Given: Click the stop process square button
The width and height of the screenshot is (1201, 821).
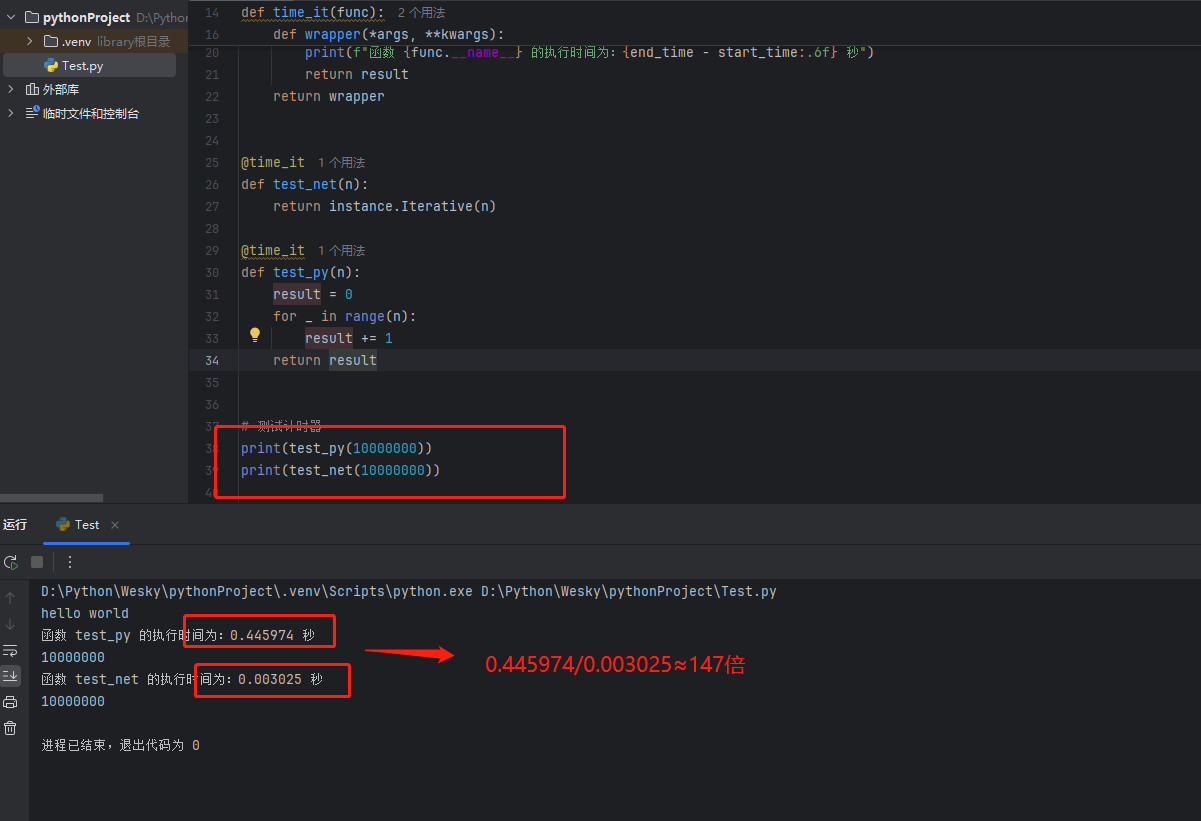Looking at the screenshot, I should coord(37,562).
